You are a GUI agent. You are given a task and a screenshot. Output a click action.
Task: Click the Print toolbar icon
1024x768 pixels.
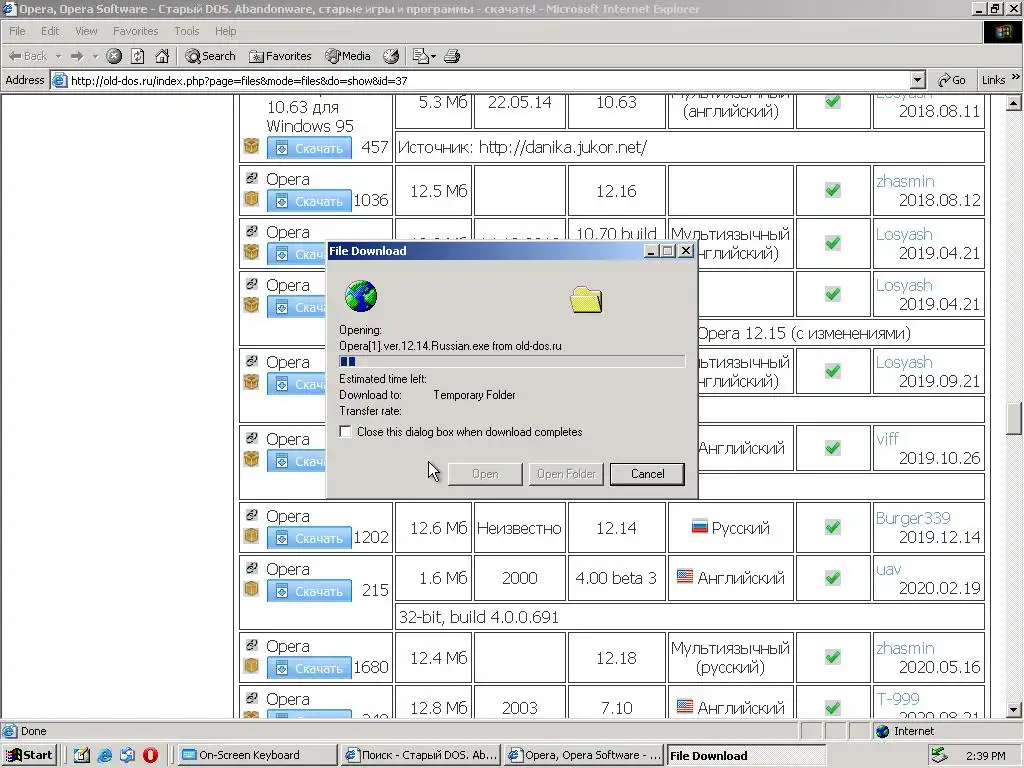(452, 56)
